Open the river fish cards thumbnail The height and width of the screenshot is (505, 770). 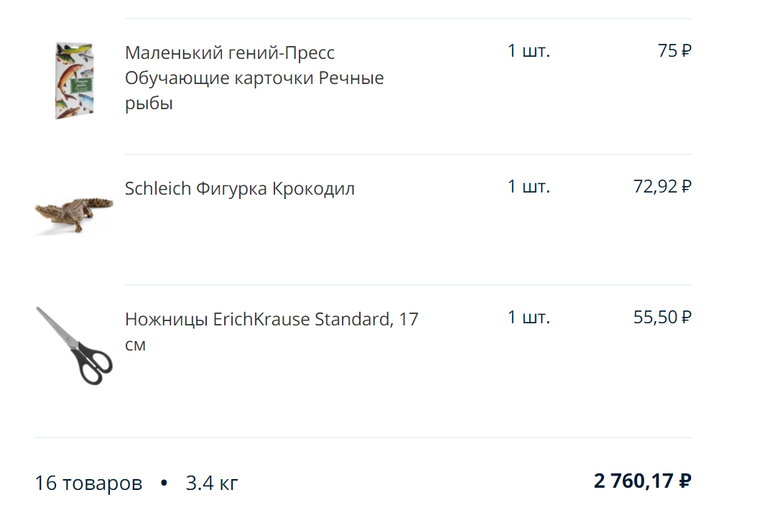[74, 80]
